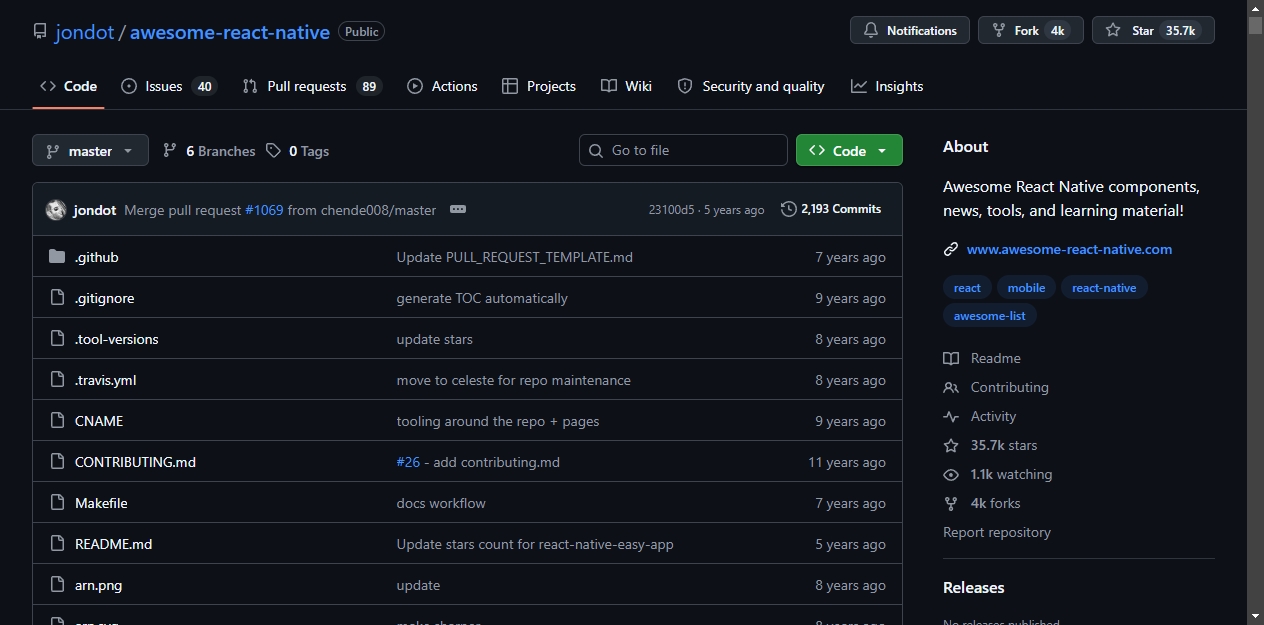The width and height of the screenshot is (1264, 625).
Task: View the 0 Tags link
Action: pos(297,151)
